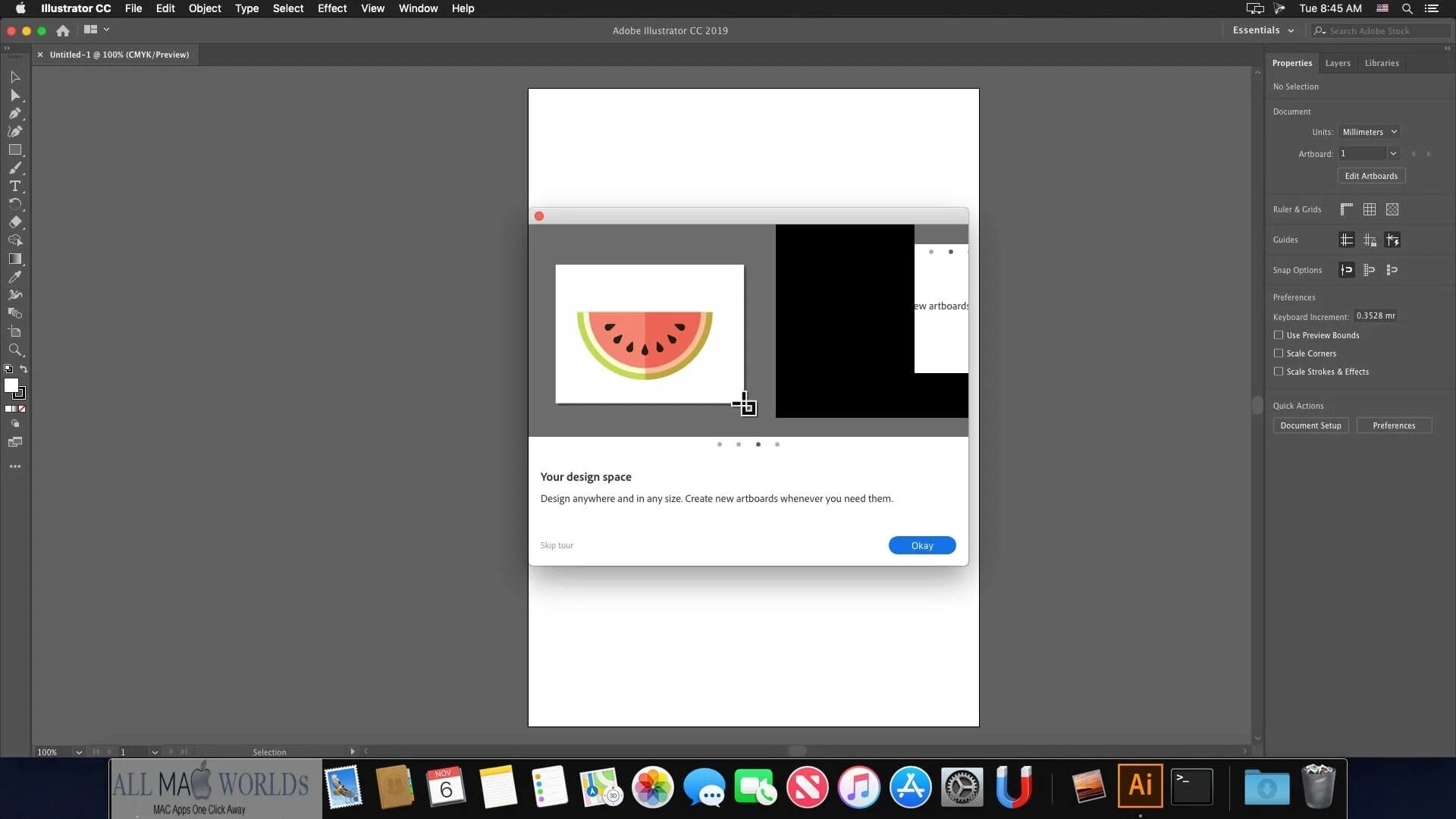Select the Direct Selection tool
Viewport: 1456px width, 819px height.
coord(14,96)
